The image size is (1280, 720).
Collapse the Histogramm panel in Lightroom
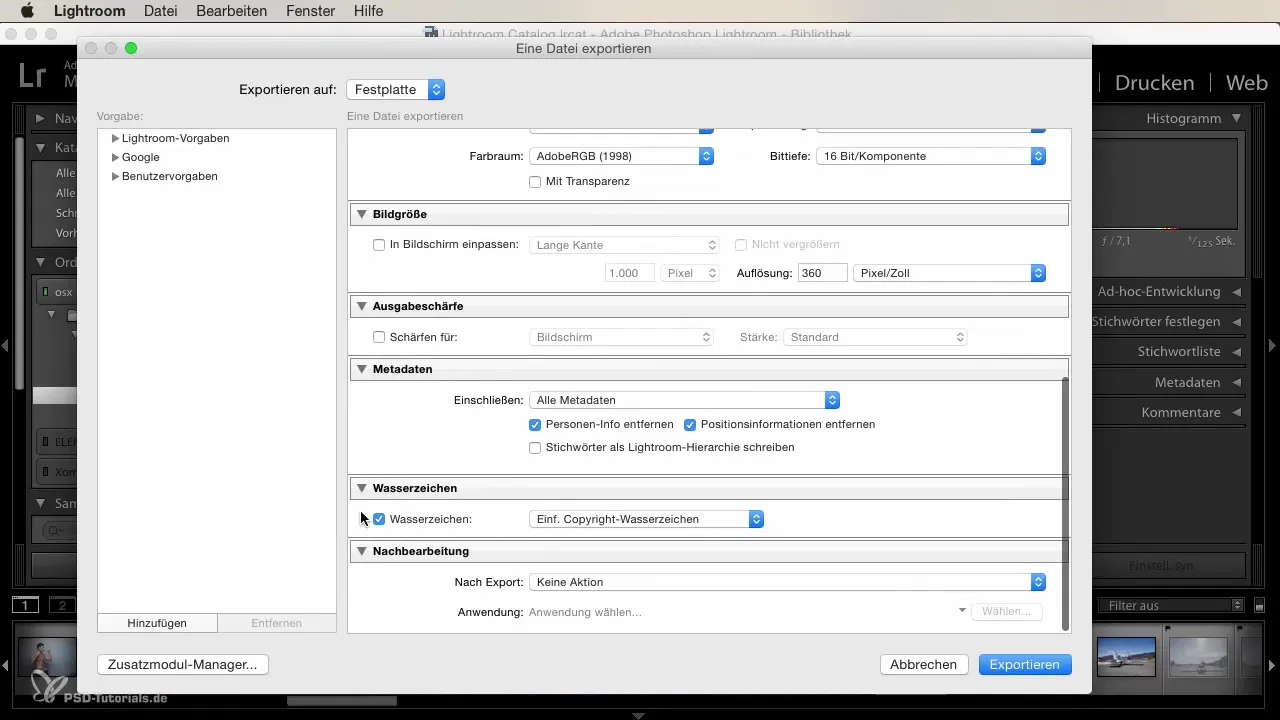(x=1237, y=118)
